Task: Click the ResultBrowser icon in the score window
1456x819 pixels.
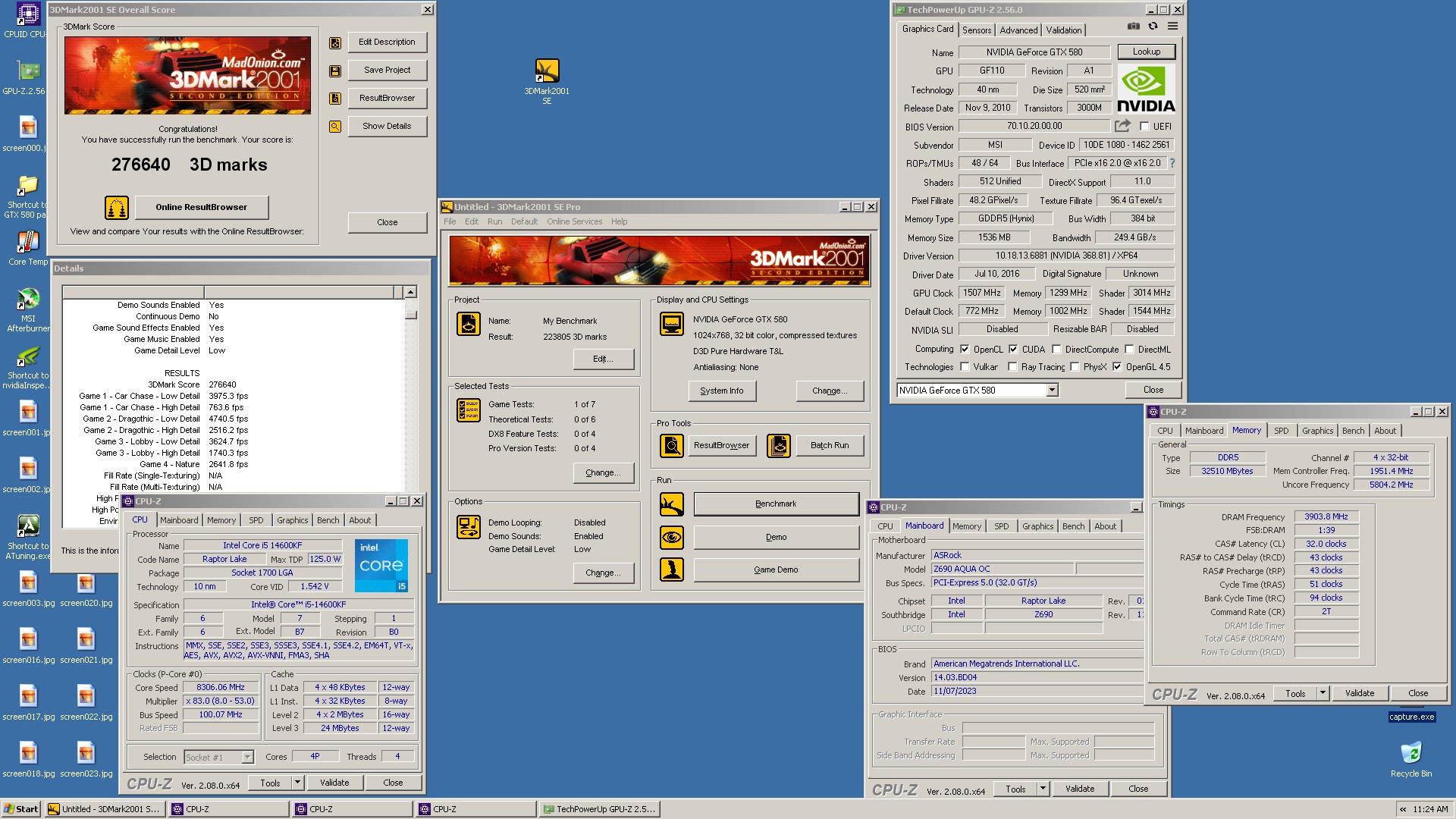Action: pyautogui.click(x=334, y=99)
